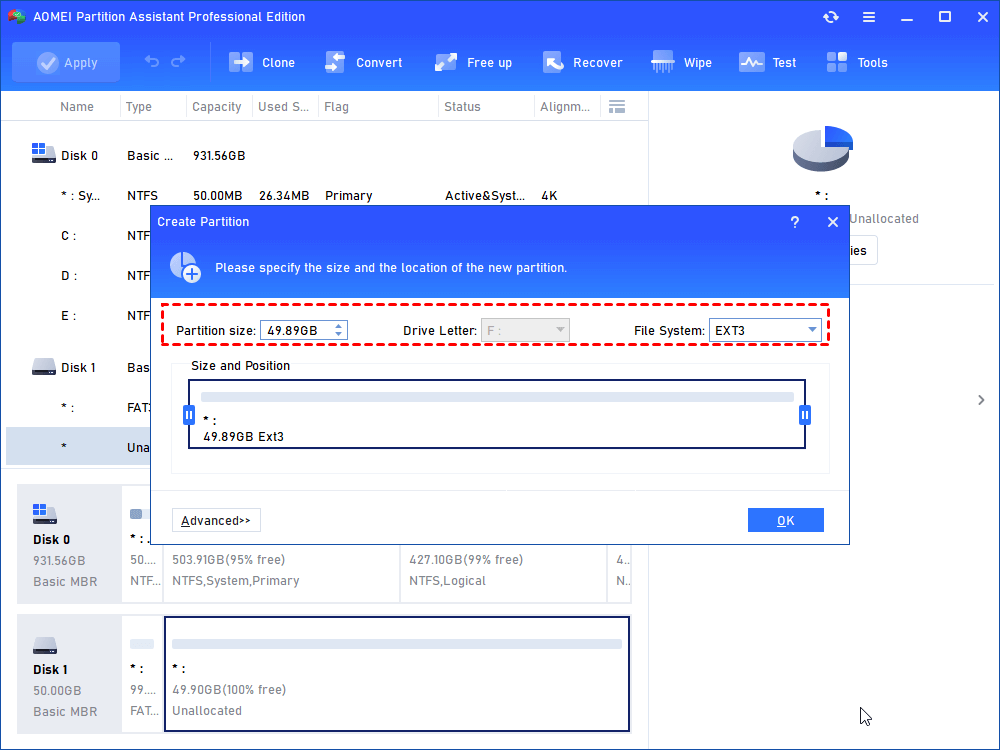Confirm with the OK button
This screenshot has height=750, width=1000.
click(x=786, y=520)
